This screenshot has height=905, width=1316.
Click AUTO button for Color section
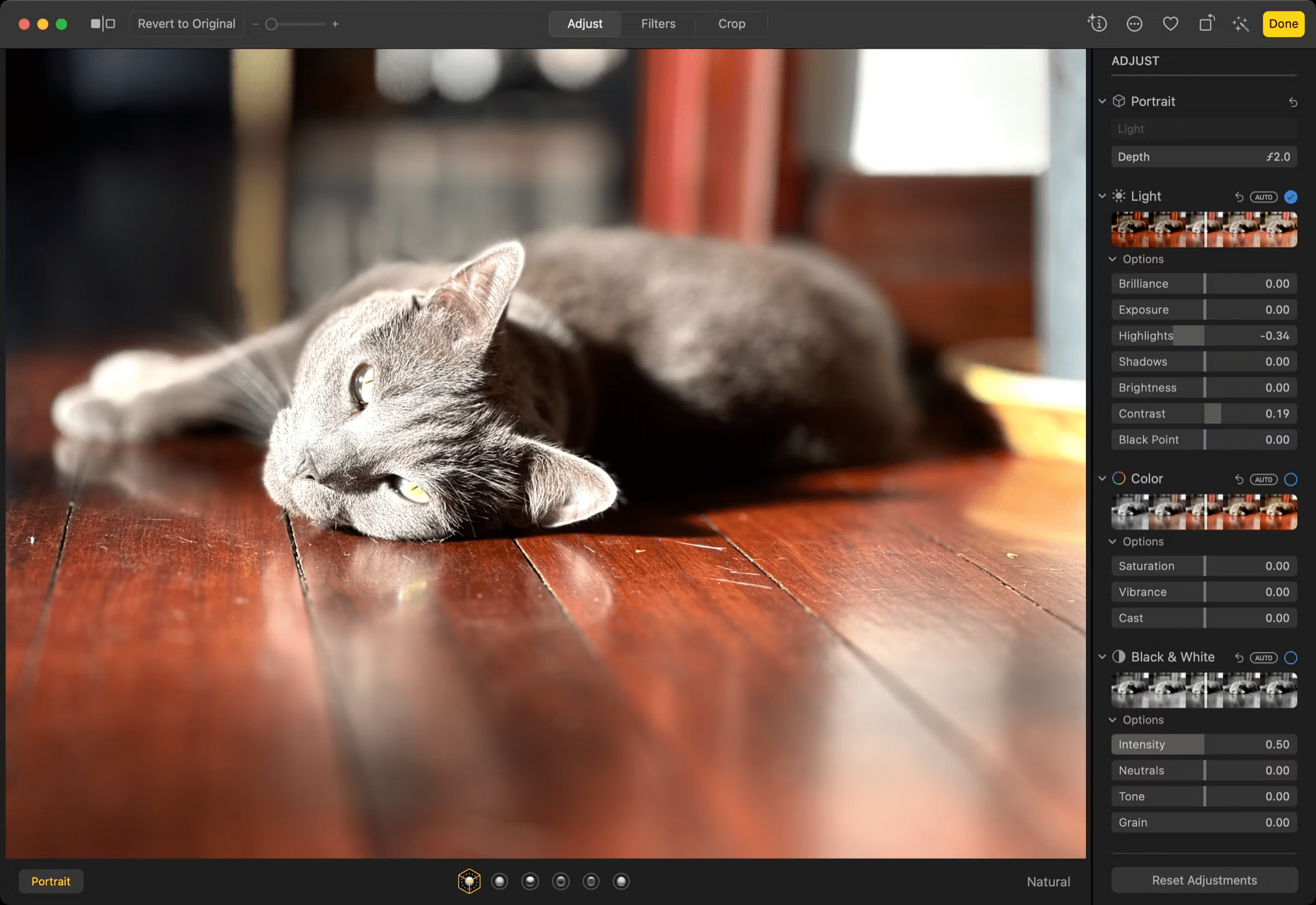click(1263, 479)
